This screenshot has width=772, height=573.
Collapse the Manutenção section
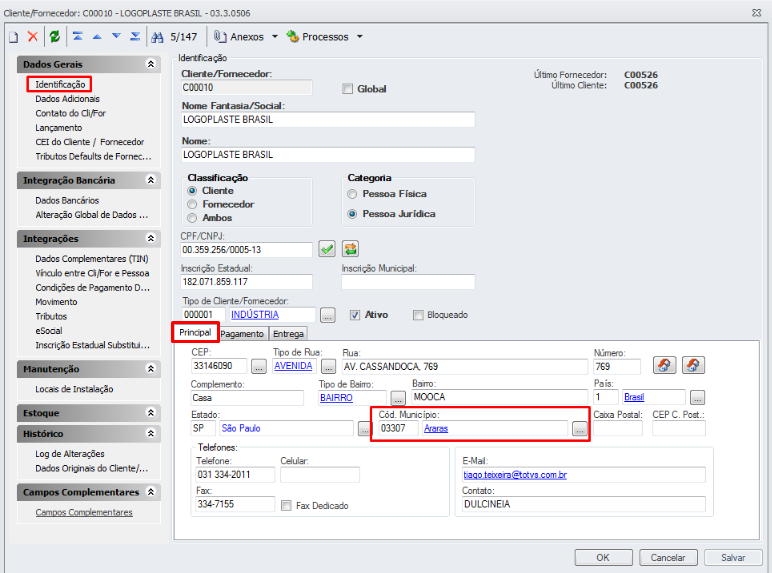[151, 369]
